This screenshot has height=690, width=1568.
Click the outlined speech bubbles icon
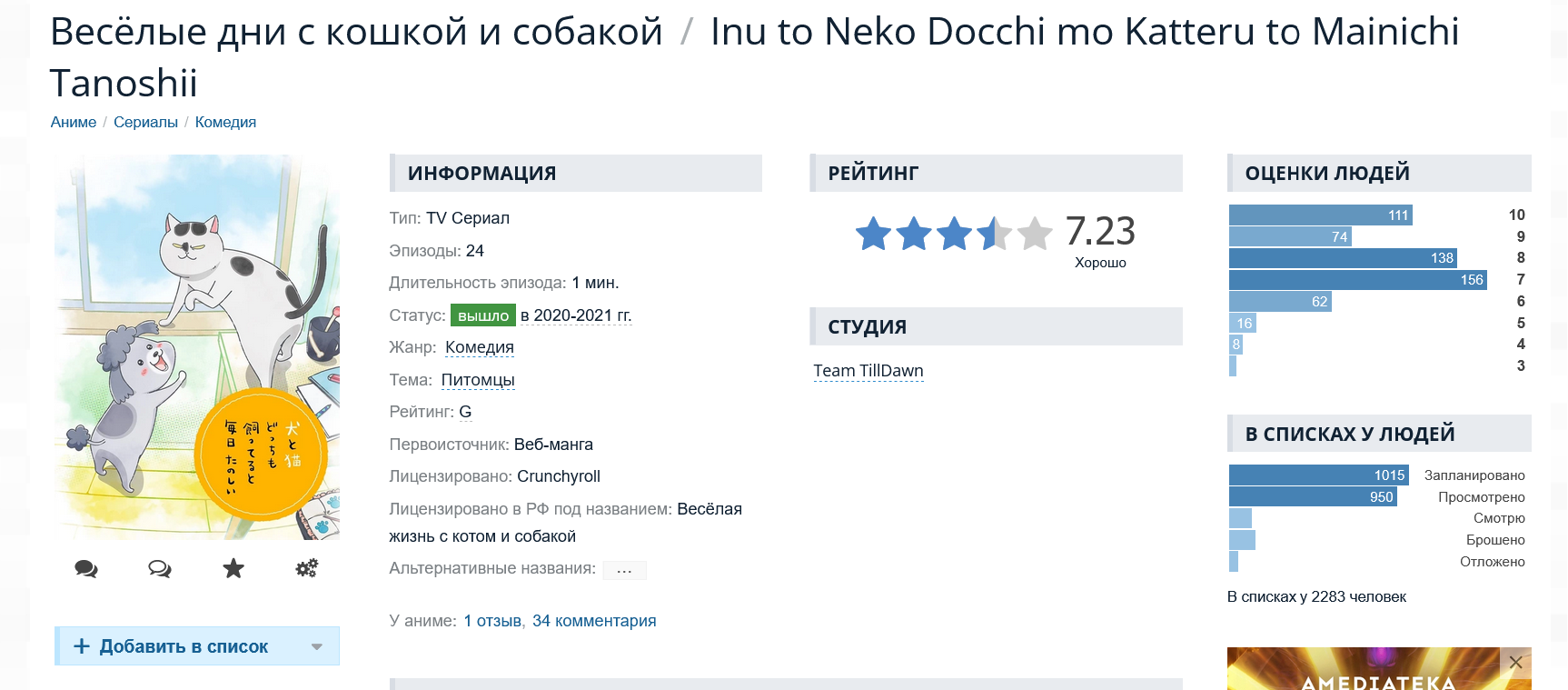pos(160,569)
